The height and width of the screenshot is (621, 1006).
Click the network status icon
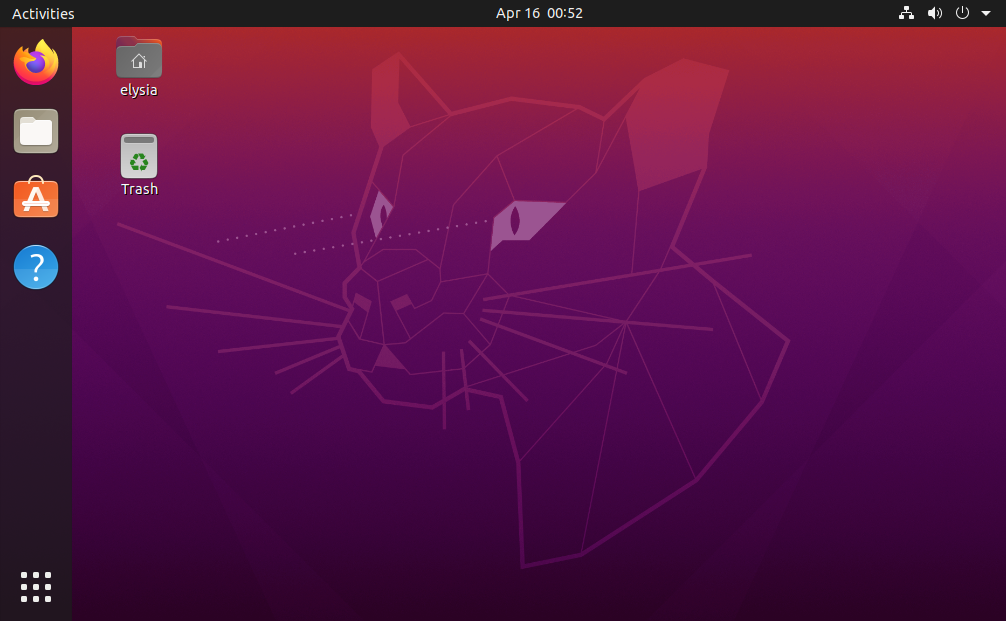tap(906, 13)
